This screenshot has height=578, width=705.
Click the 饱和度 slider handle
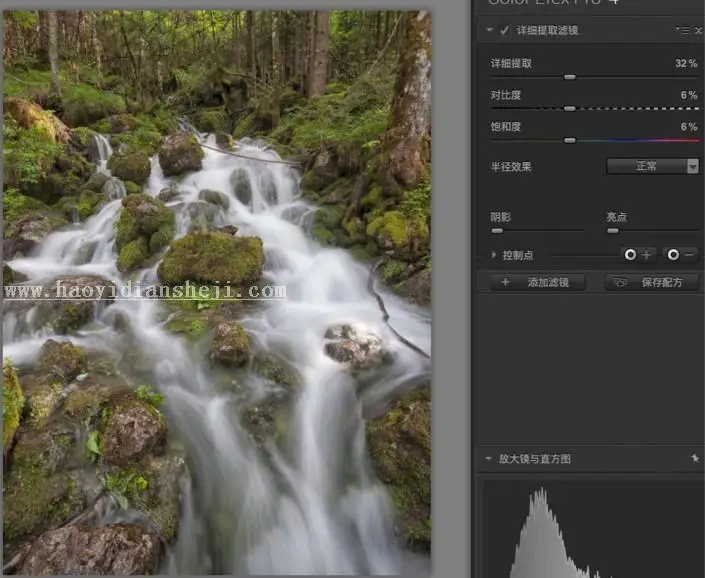pos(570,141)
